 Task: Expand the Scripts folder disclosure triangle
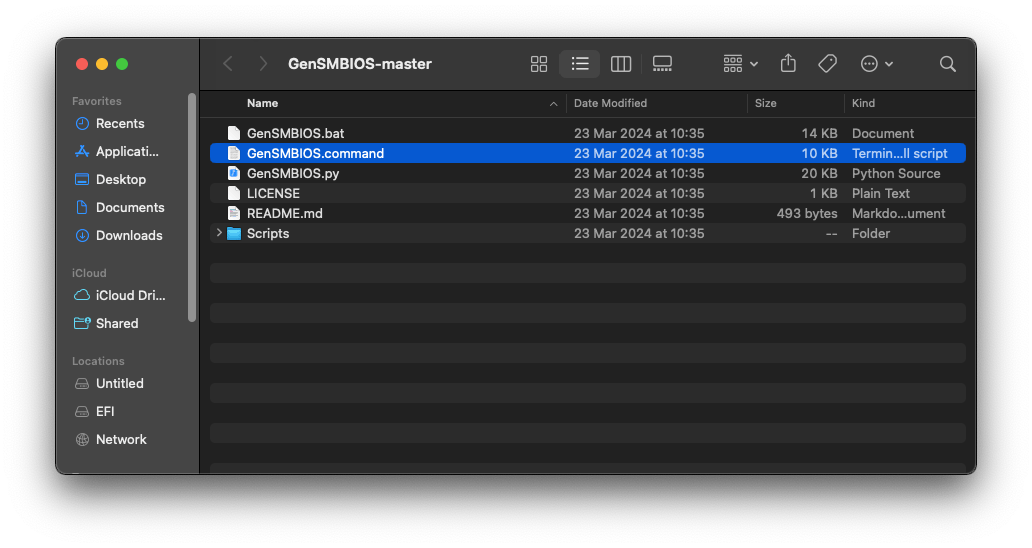(x=219, y=233)
